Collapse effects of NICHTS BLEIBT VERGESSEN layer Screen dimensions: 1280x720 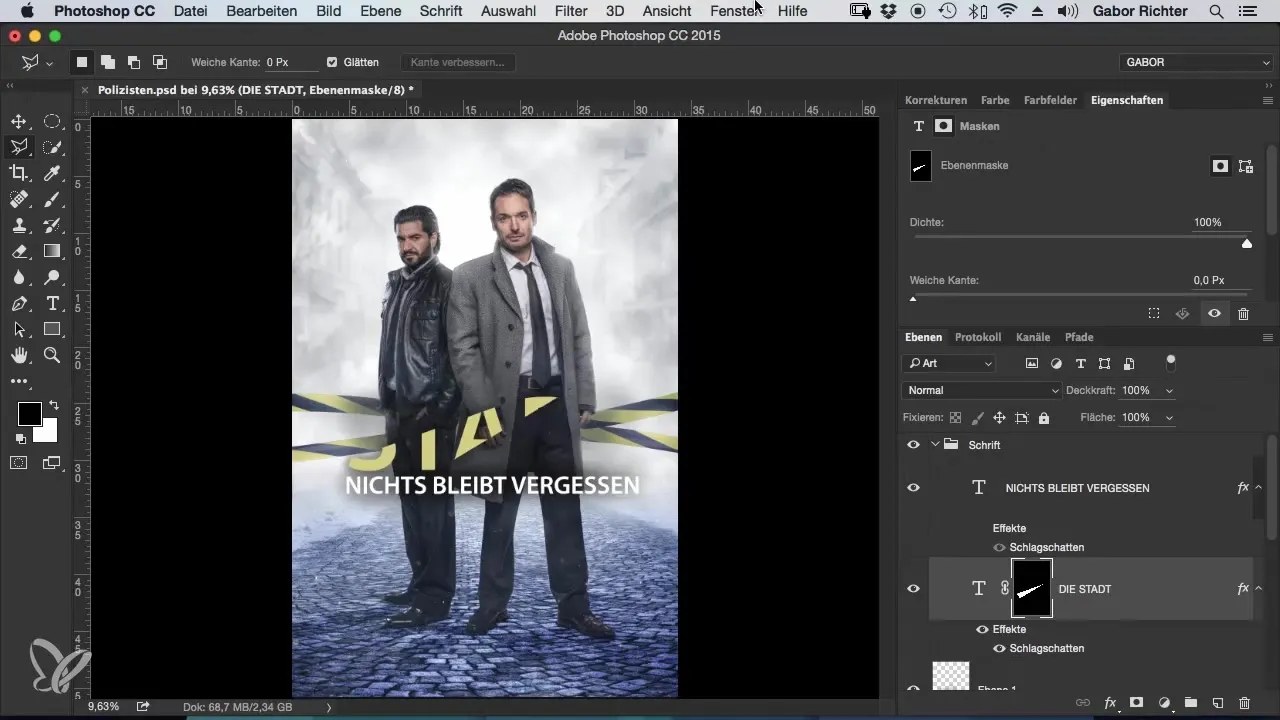[x=1257, y=488]
